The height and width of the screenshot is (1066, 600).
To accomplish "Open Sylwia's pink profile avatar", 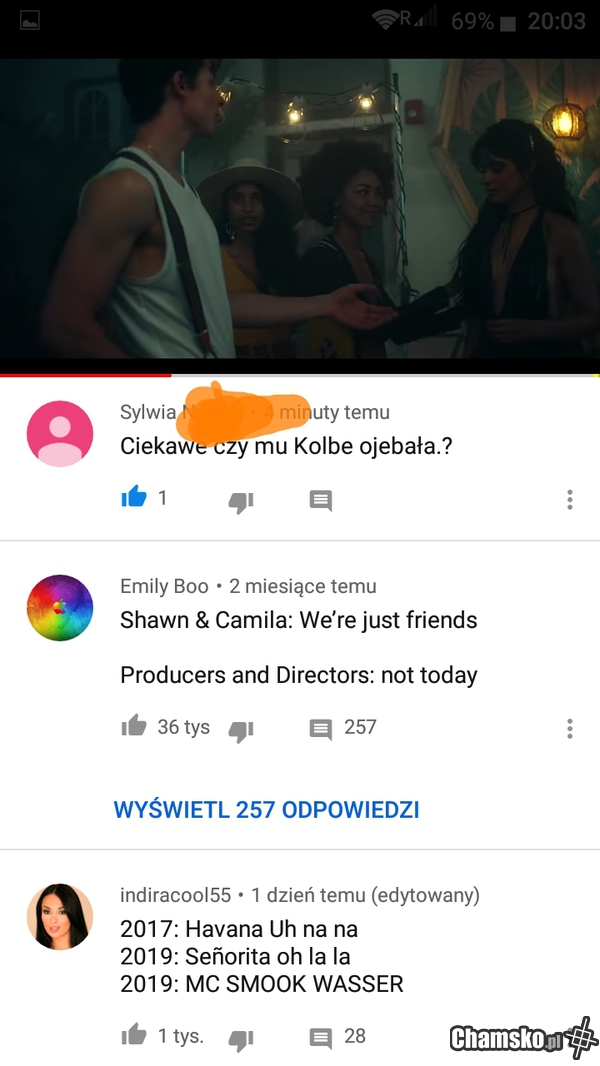I will [x=60, y=434].
